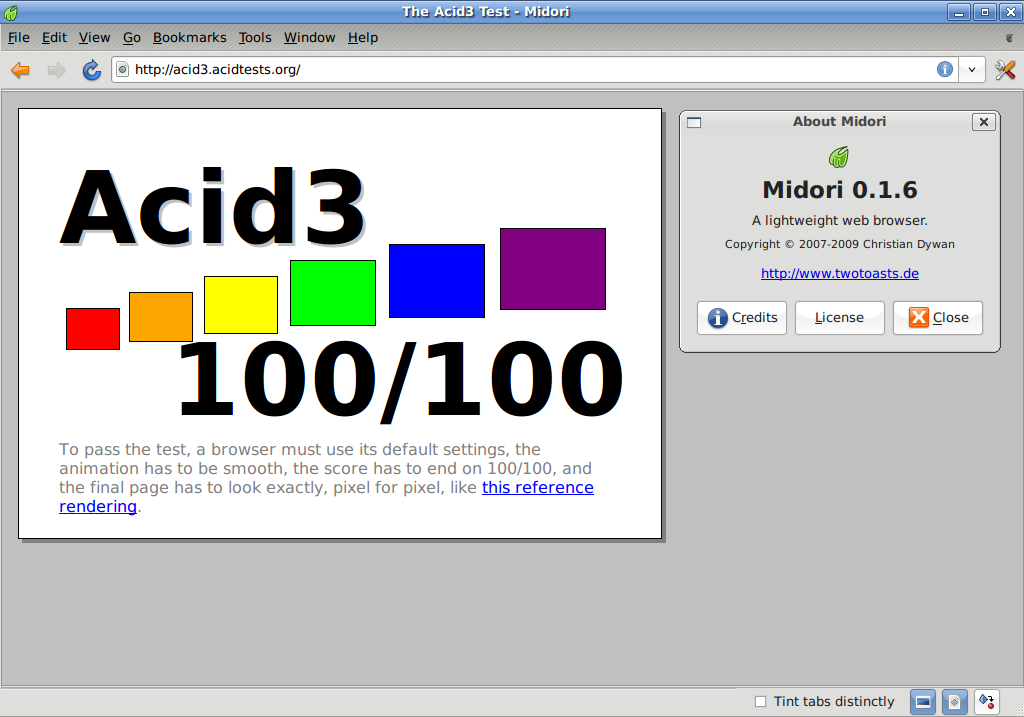Reload the page with refresh icon
This screenshot has width=1024, height=717.
coord(91,70)
